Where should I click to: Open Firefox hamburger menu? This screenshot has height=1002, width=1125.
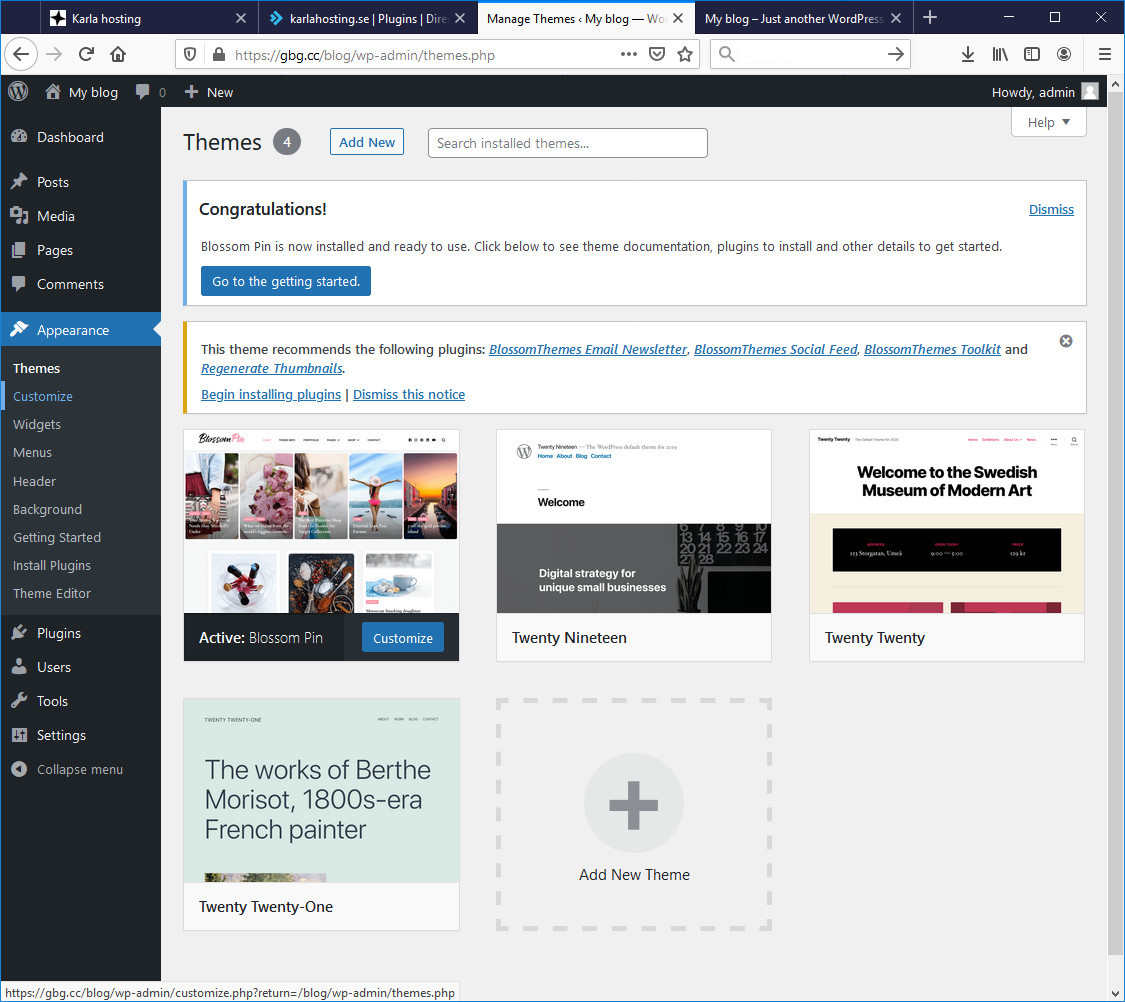1105,55
